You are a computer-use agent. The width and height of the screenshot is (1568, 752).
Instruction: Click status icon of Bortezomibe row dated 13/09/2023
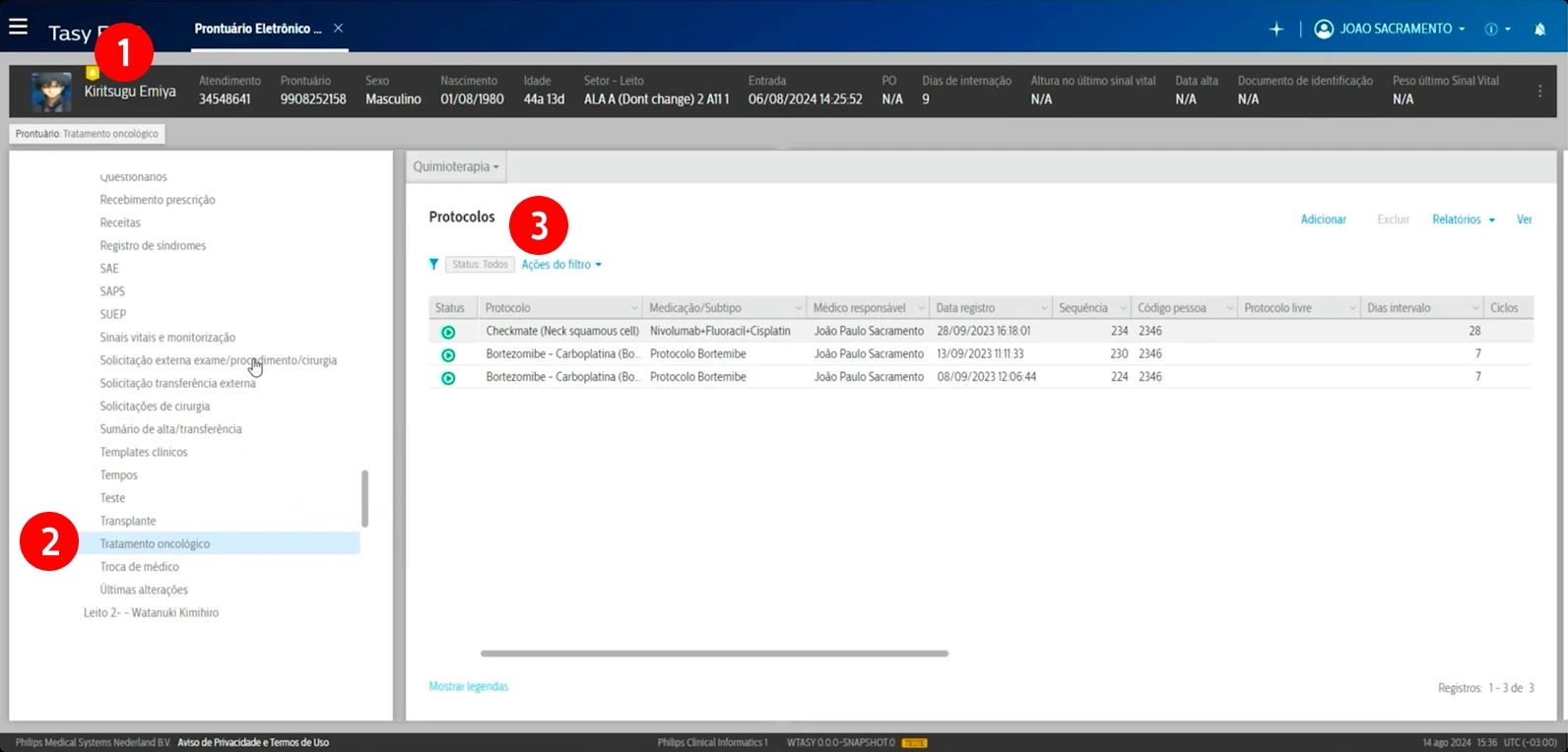(x=448, y=355)
